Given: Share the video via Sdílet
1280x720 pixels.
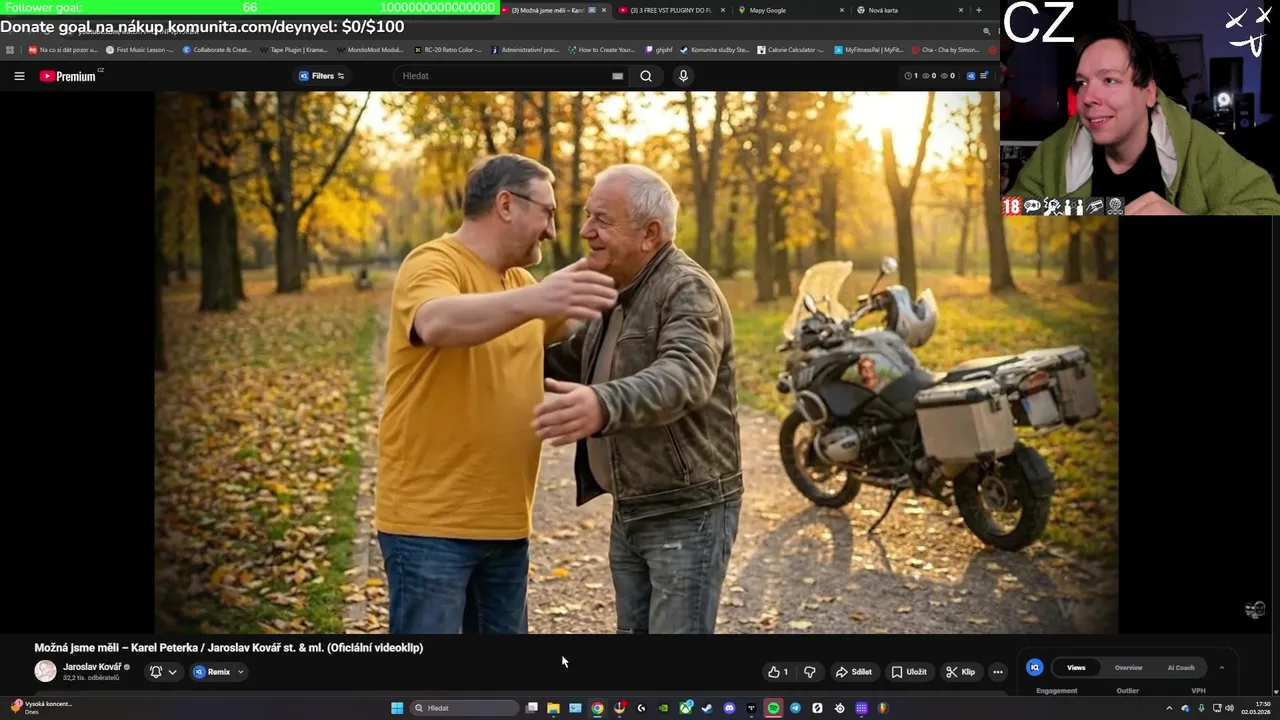Looking at the screenshot, I should coord(854,672).
